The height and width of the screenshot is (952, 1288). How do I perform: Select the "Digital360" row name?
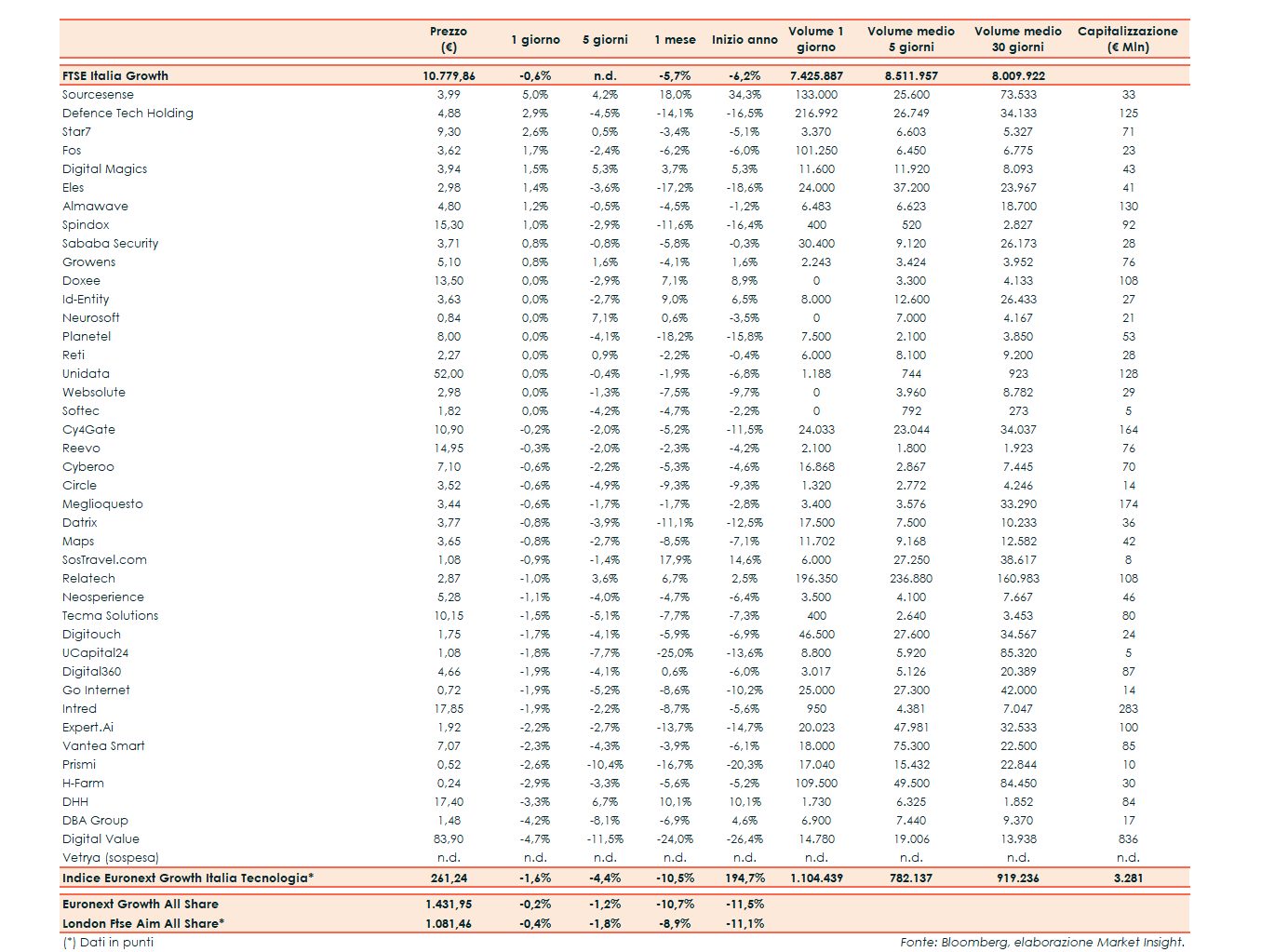tap(91, 671)
